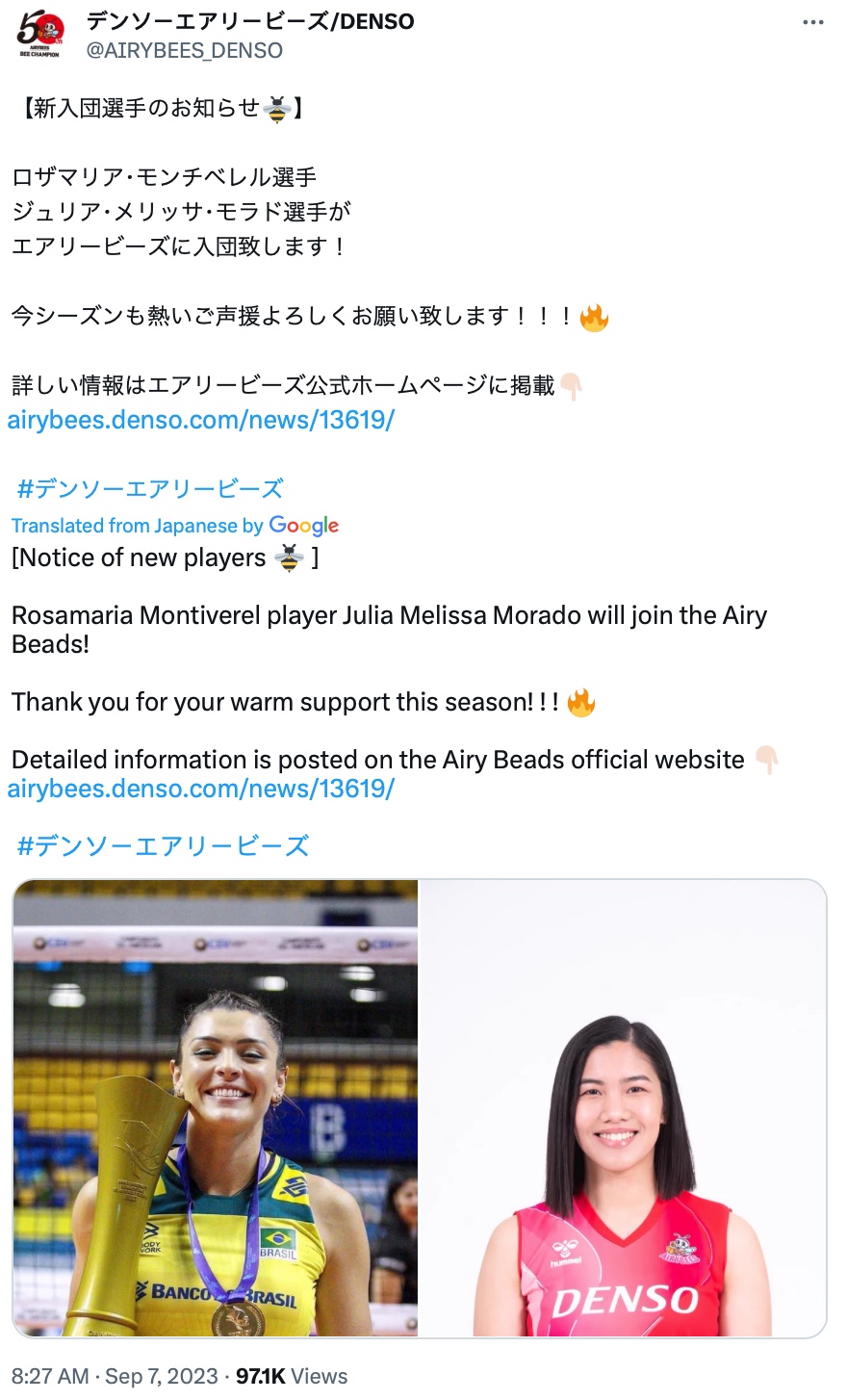Click the fire emoji after Japanese message
This screenshot has width=847, height=1400.
coord(594,317)
